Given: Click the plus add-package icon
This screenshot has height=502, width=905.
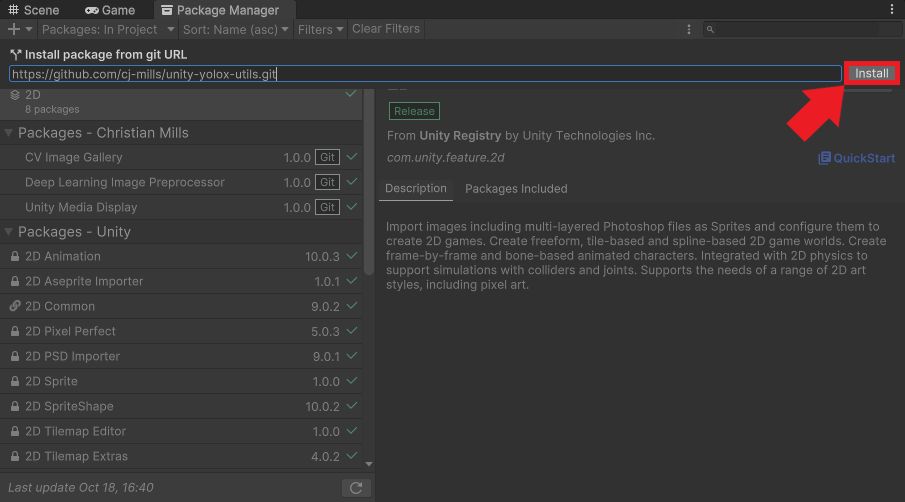Looking at the screenshot, I should click(x=14, y=29).
